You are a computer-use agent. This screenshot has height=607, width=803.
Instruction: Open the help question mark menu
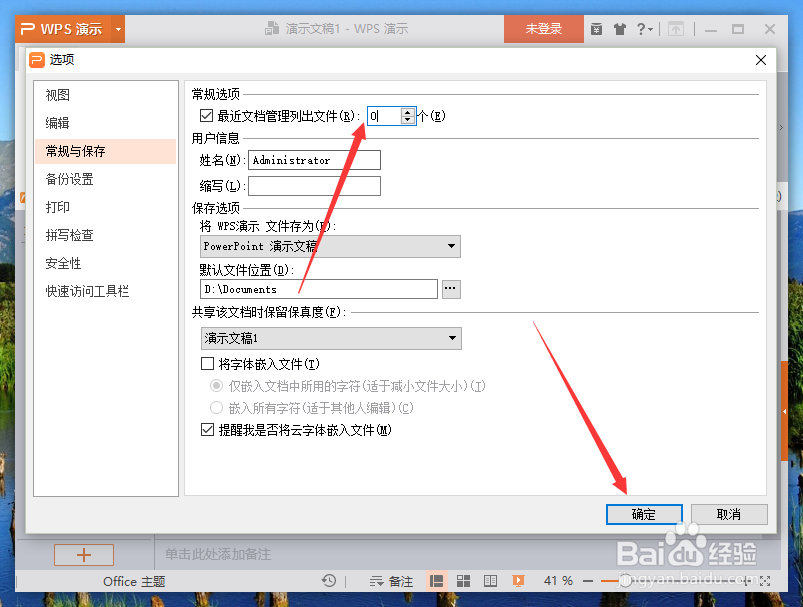(x=644, y=29)
